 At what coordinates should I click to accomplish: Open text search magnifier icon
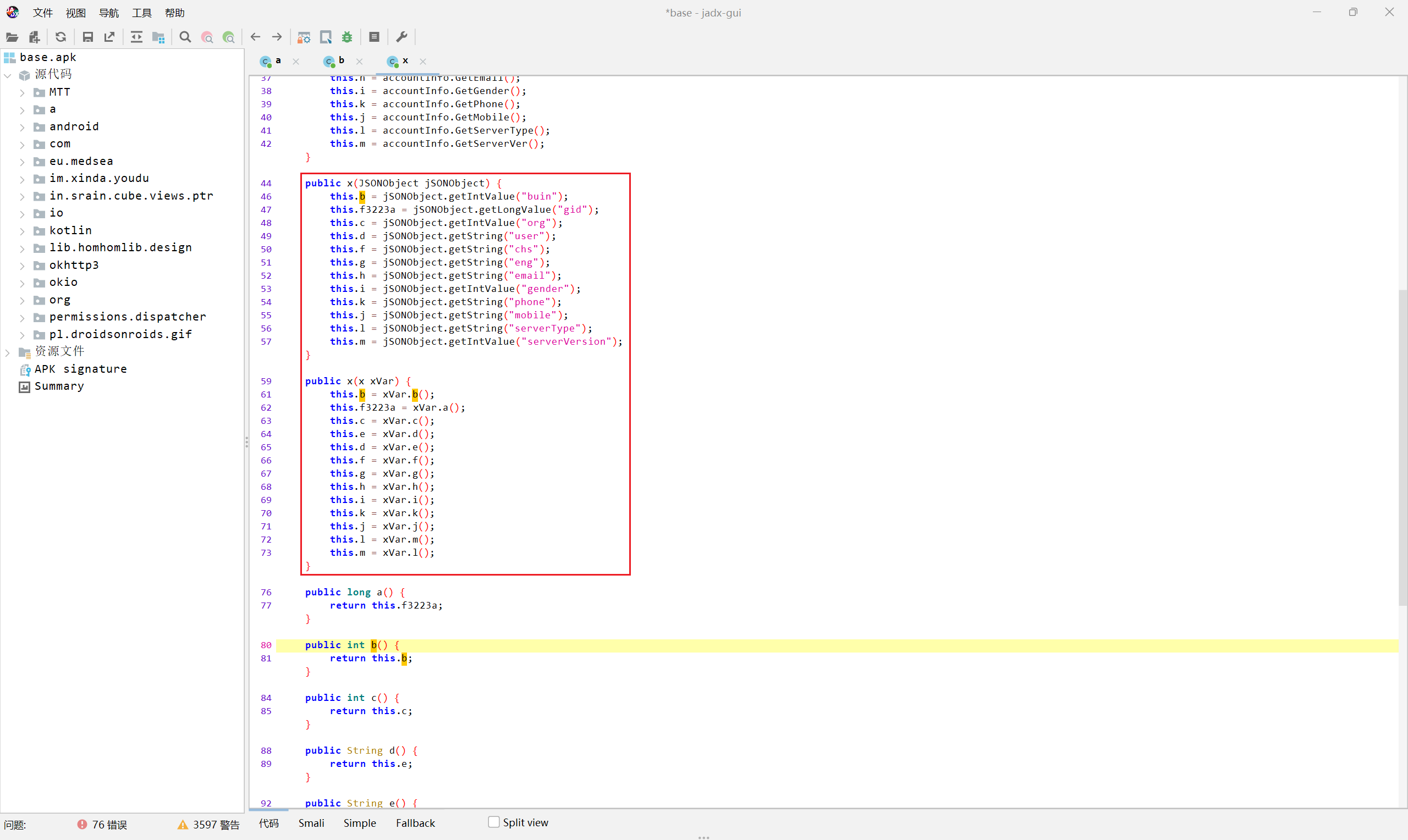click(x=185, y=37)
